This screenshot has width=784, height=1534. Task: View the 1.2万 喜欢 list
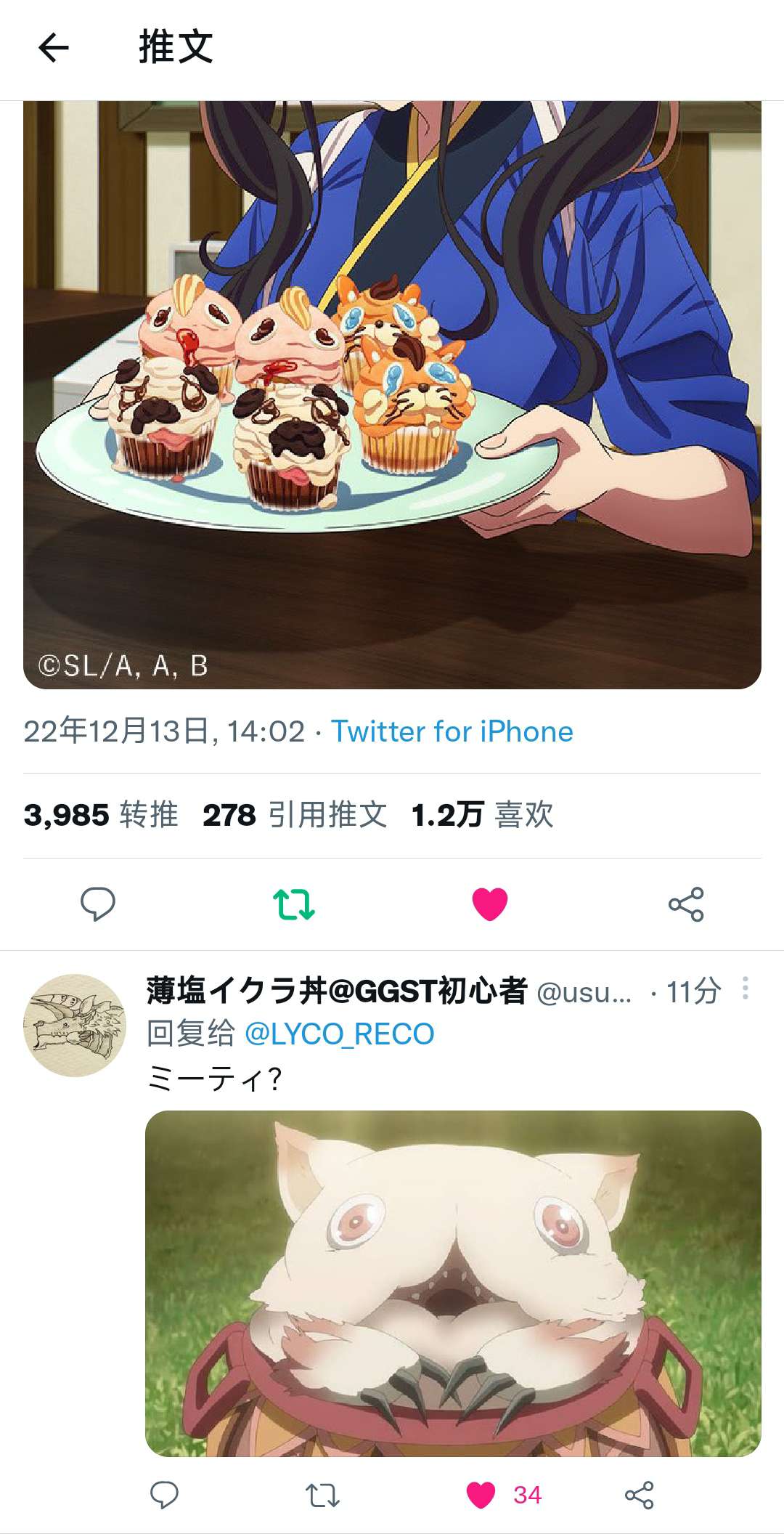[482, 815]
